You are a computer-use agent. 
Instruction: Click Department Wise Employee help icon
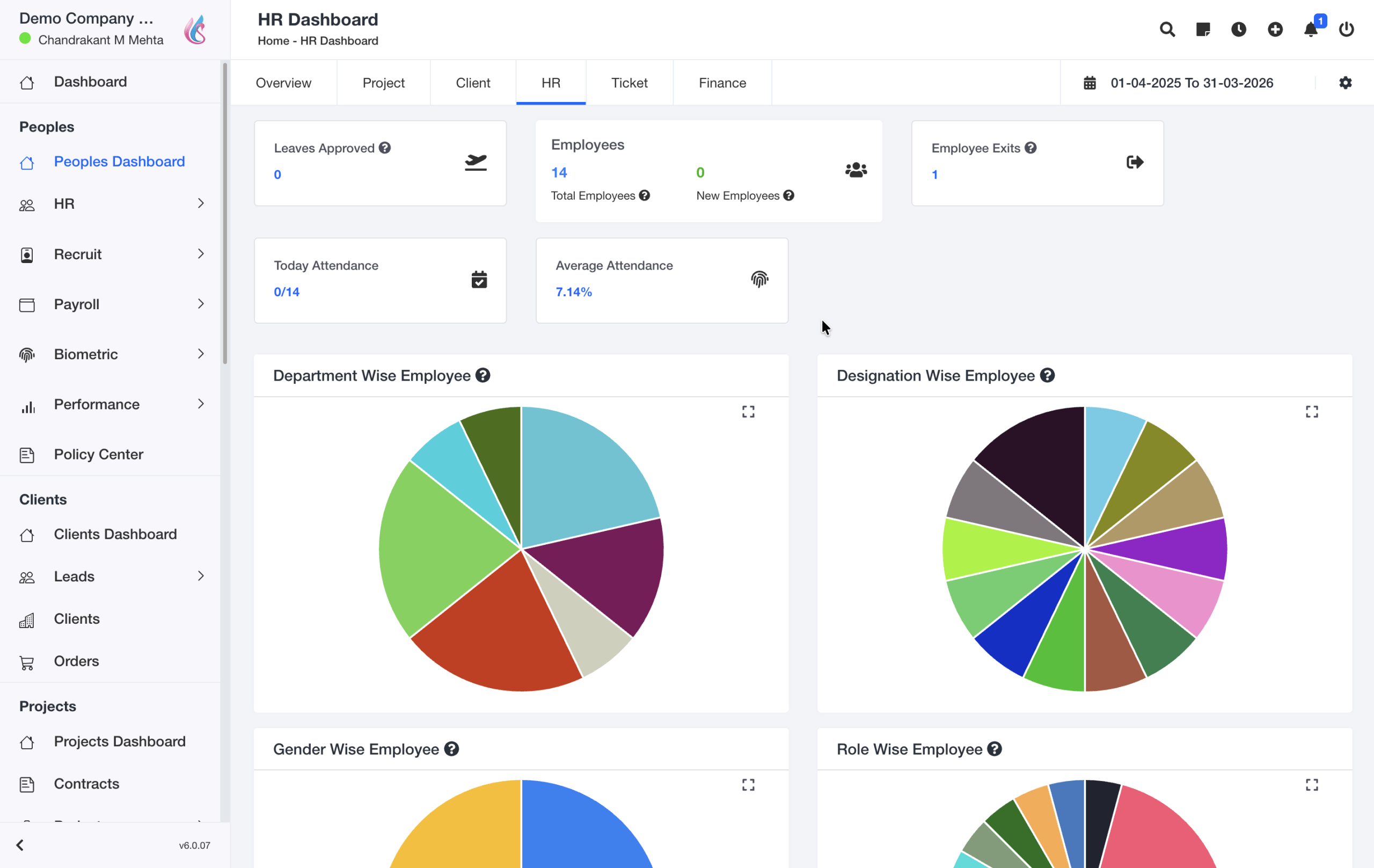(x=483, y=376)
